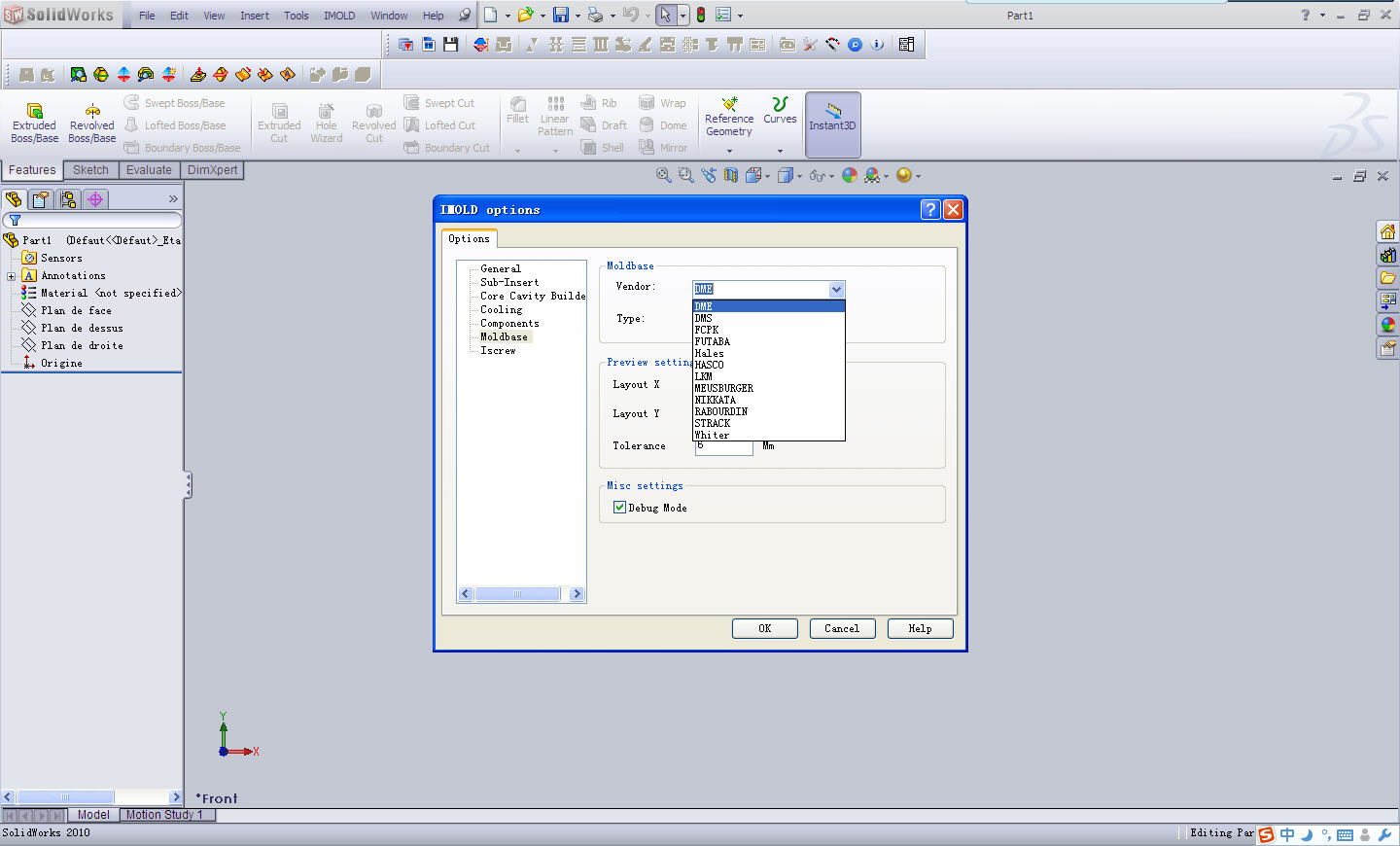Click the Extruded Boss/Base tool icon
Image resolution: width=1400 pixels, height=846 pixels.
point(34,111)
